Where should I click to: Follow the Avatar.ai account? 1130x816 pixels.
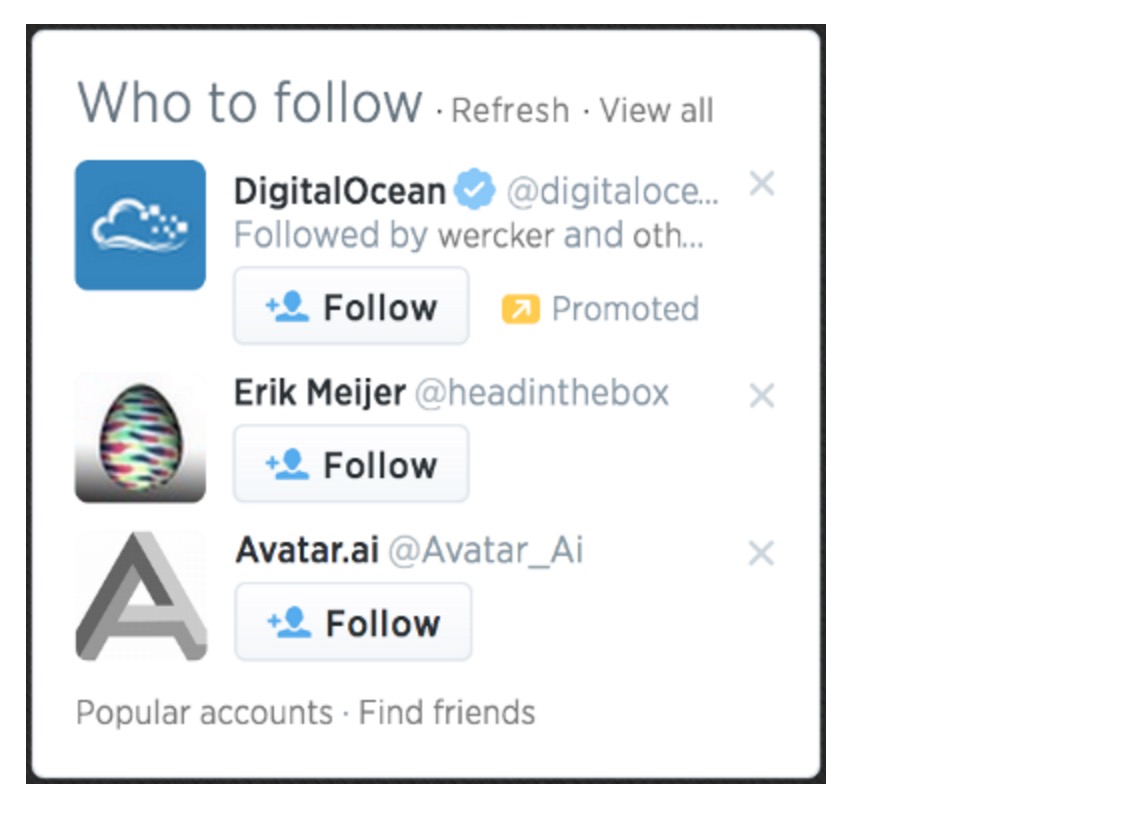coord(353,622)
